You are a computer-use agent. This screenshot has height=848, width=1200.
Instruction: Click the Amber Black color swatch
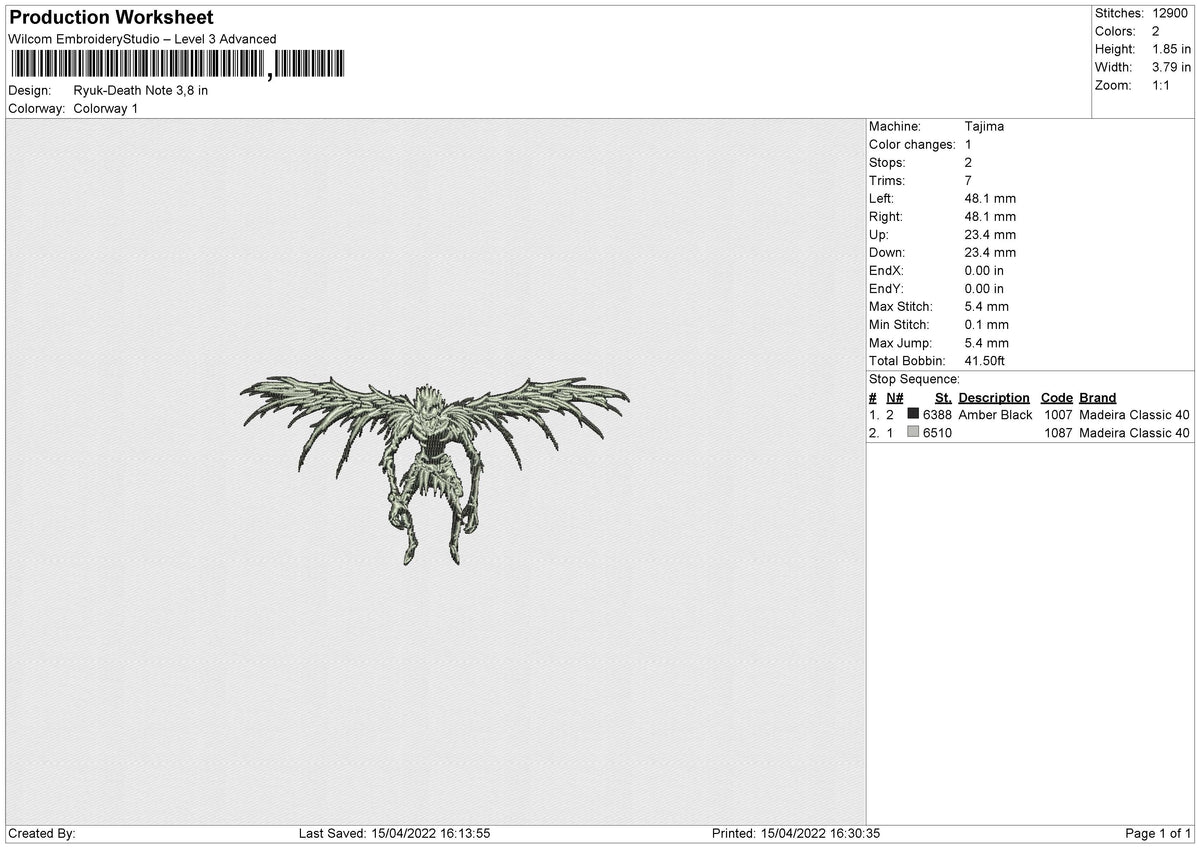[913, 415]
